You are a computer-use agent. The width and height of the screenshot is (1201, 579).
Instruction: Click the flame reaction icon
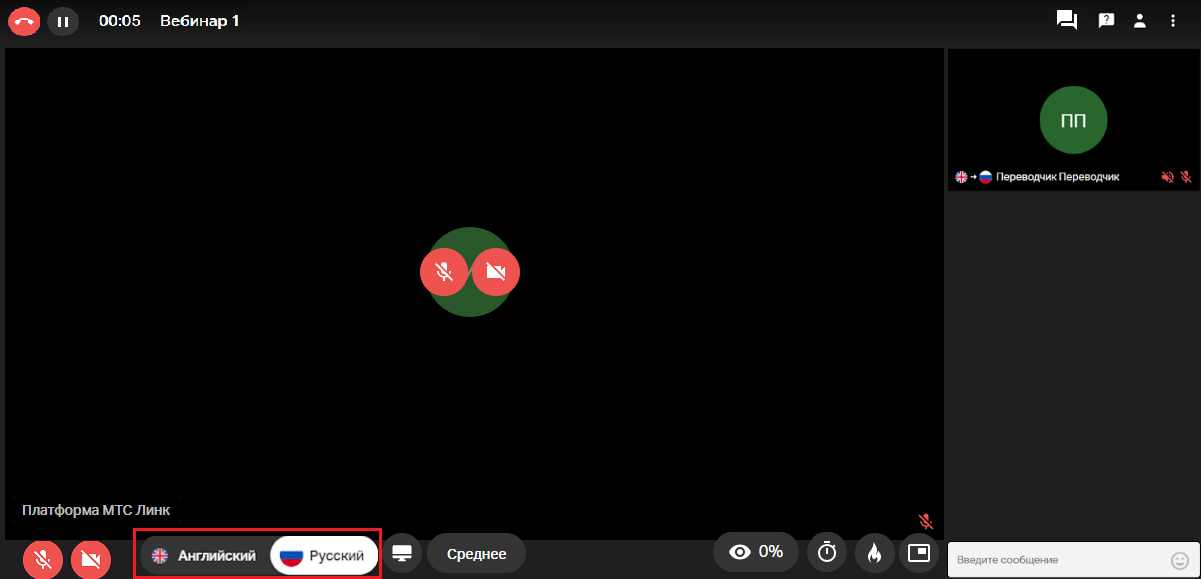click(x=874, y=552)
